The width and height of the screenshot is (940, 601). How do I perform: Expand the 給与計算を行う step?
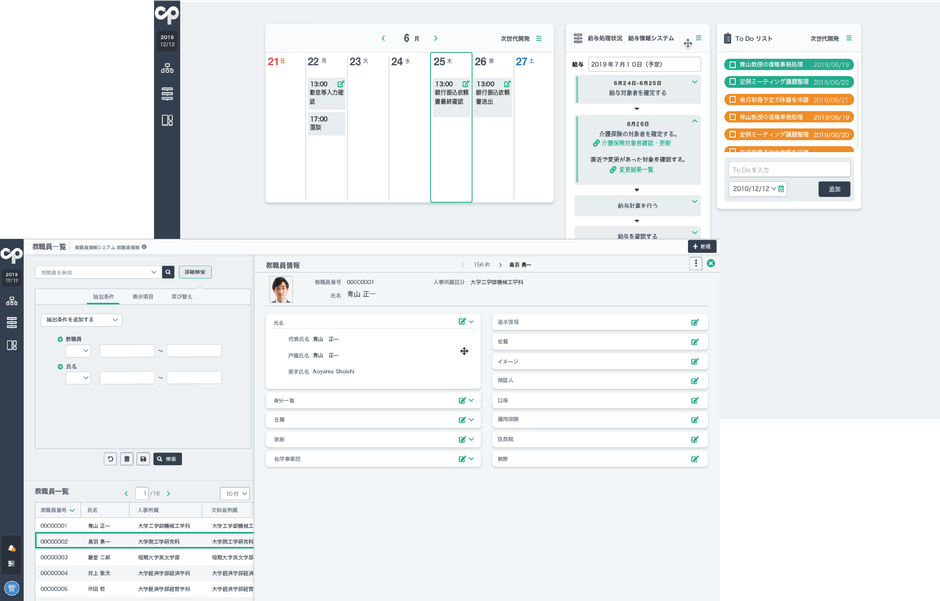(x=695, y=201)
